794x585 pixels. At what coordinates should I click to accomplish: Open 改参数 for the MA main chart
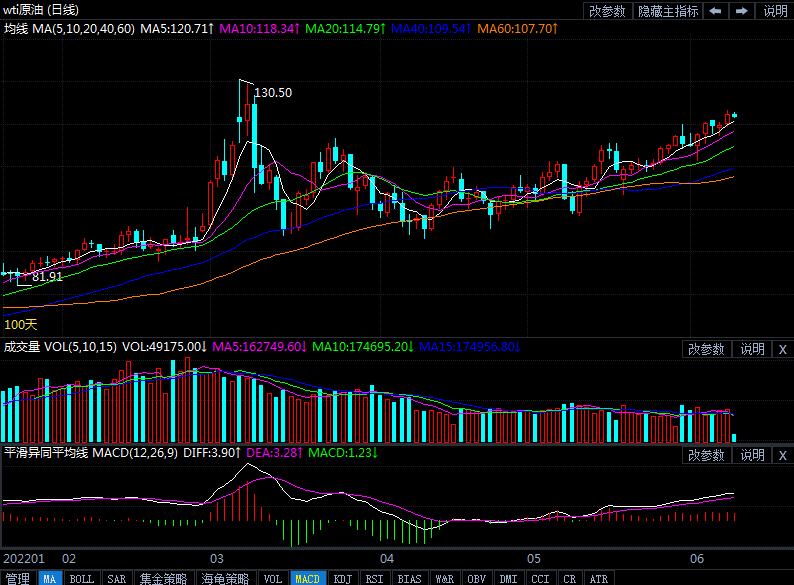(607, 11)
